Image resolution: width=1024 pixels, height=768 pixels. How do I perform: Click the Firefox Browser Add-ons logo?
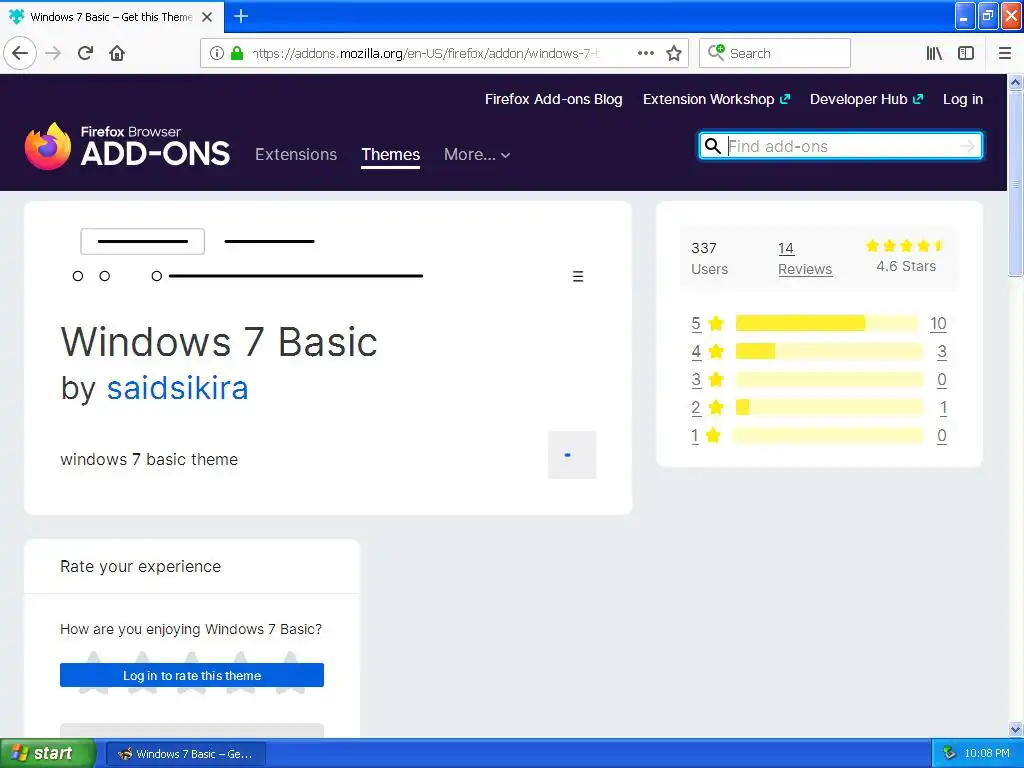click(x=127, y=146)
